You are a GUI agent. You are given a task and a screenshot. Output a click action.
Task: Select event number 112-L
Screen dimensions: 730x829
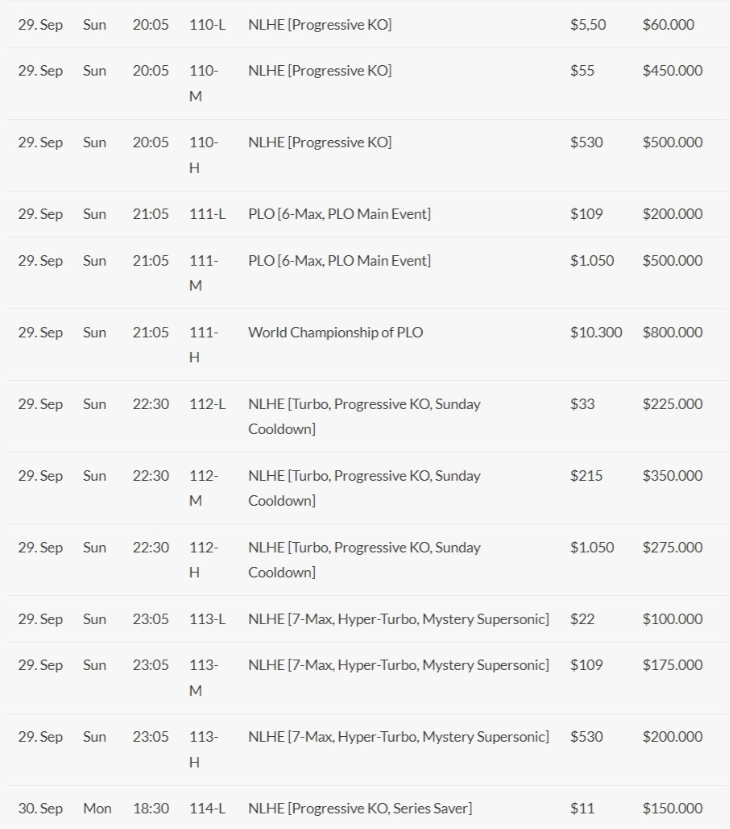point(207,405)
